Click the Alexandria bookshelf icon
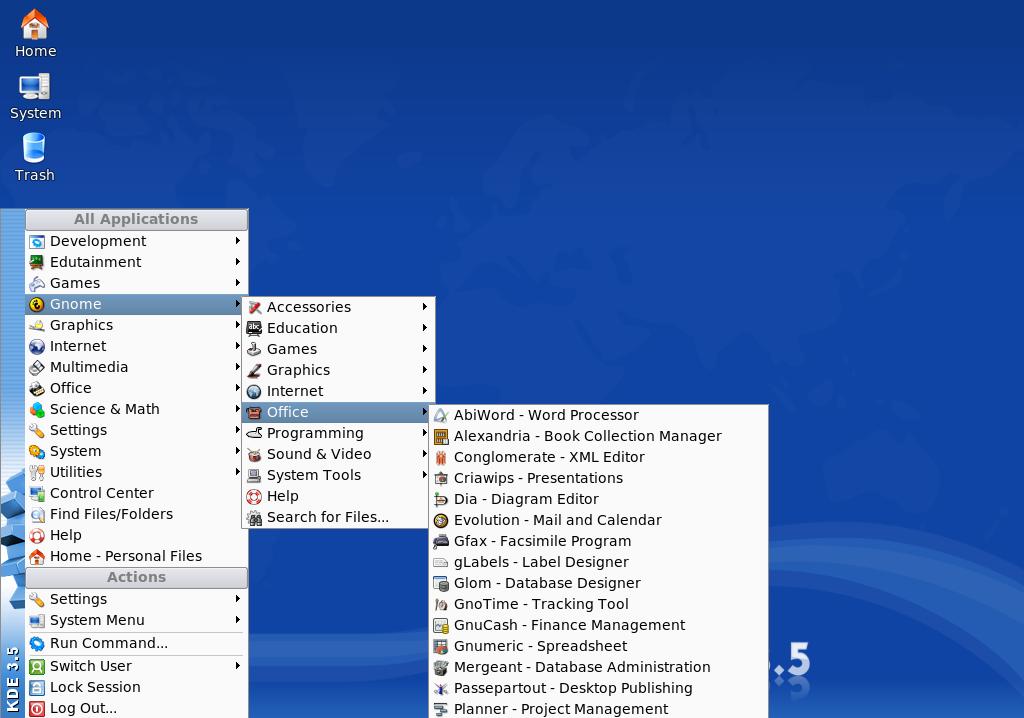 click(x=441, y=436)
